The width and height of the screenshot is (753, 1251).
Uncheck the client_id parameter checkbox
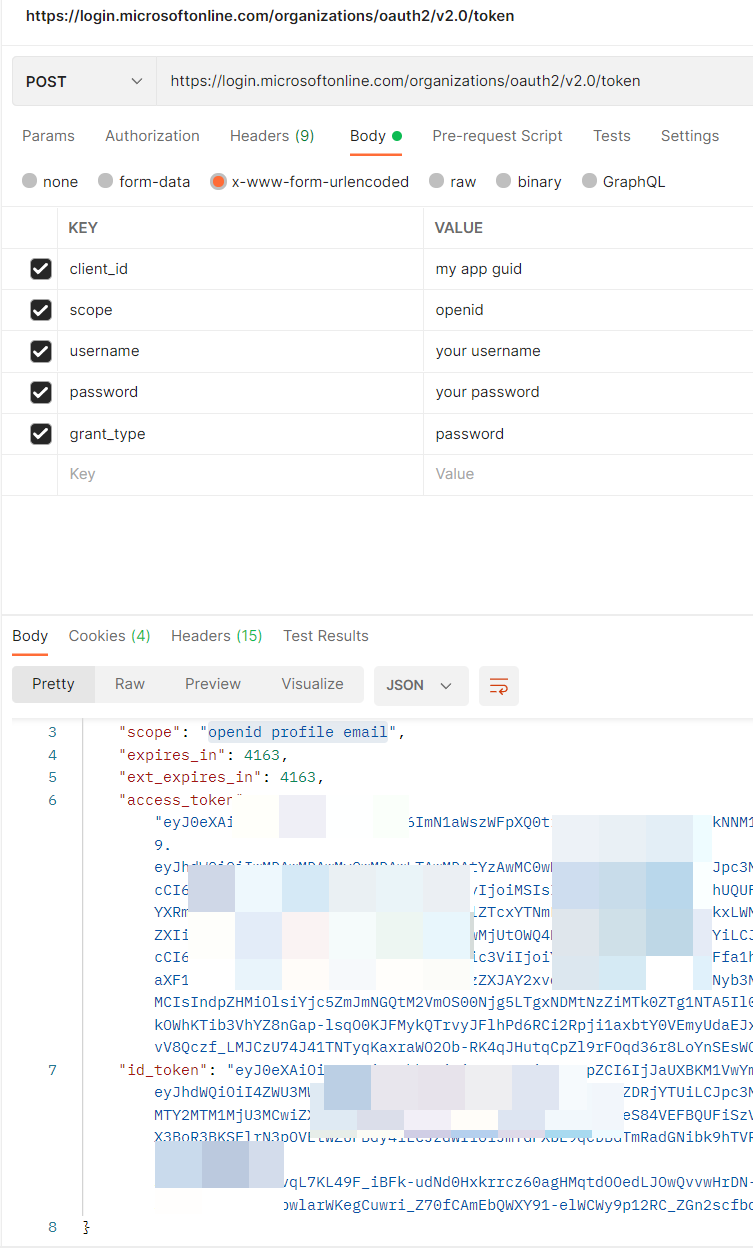click(41, 269)
